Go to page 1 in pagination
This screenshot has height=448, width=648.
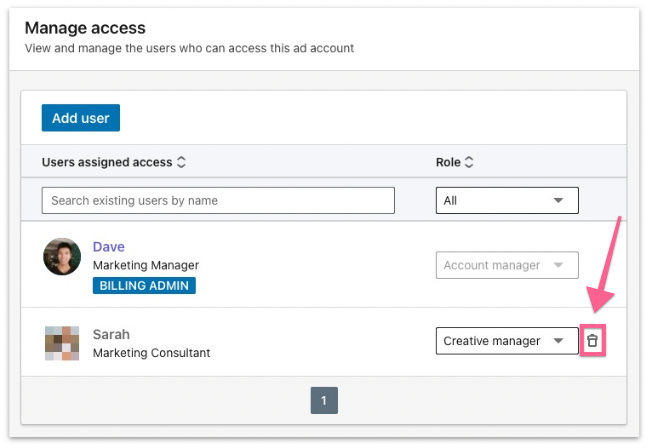point(324,400)
